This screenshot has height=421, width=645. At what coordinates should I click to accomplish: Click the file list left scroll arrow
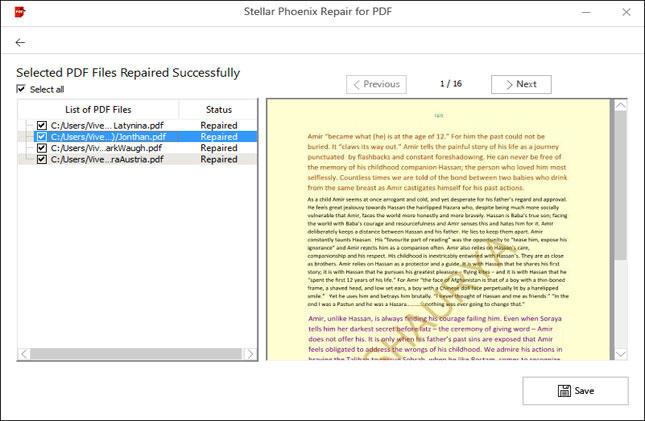[24, 354]
